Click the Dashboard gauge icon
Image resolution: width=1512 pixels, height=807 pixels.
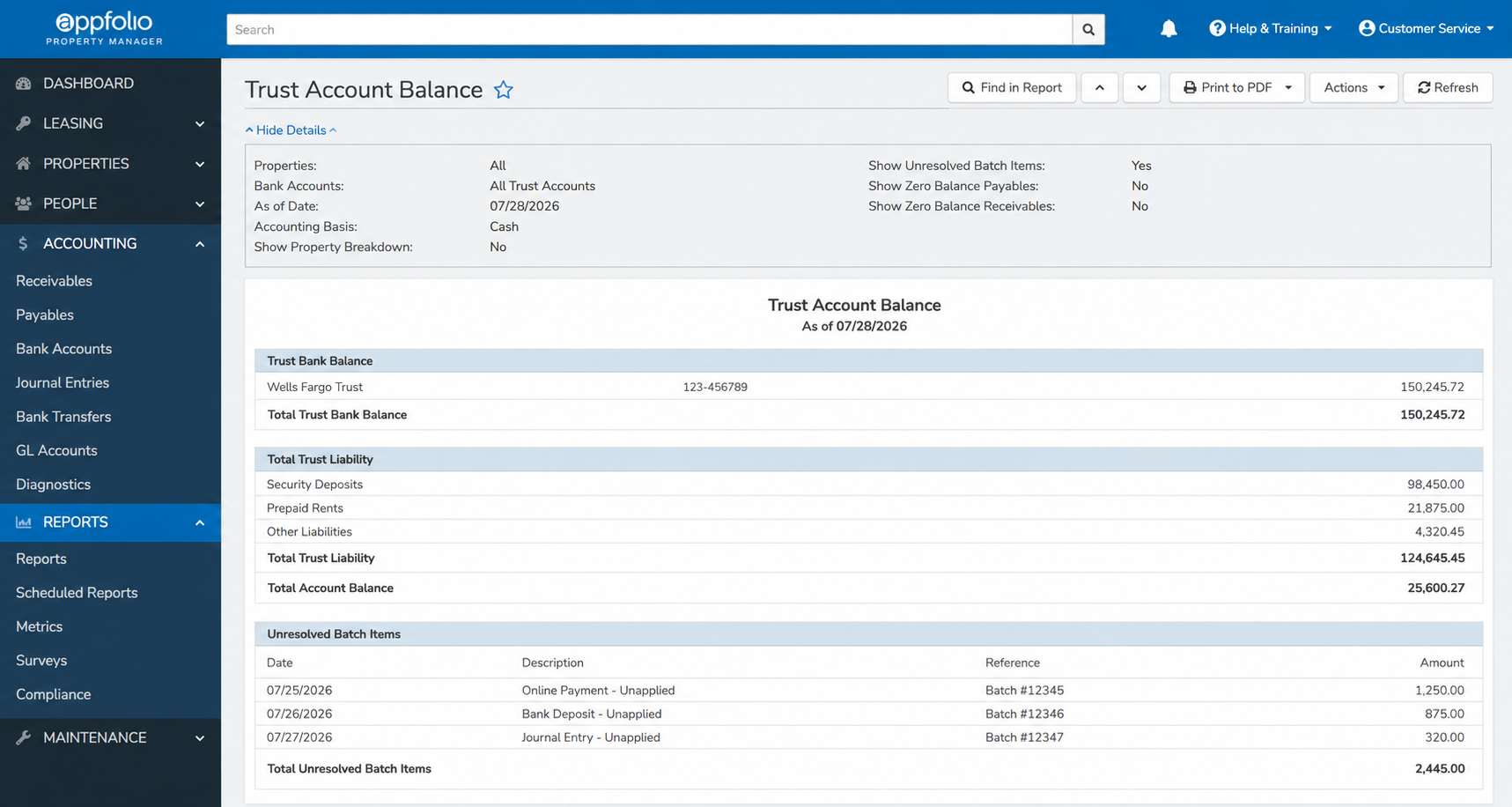pyautogui.click(x=24, y=84)
